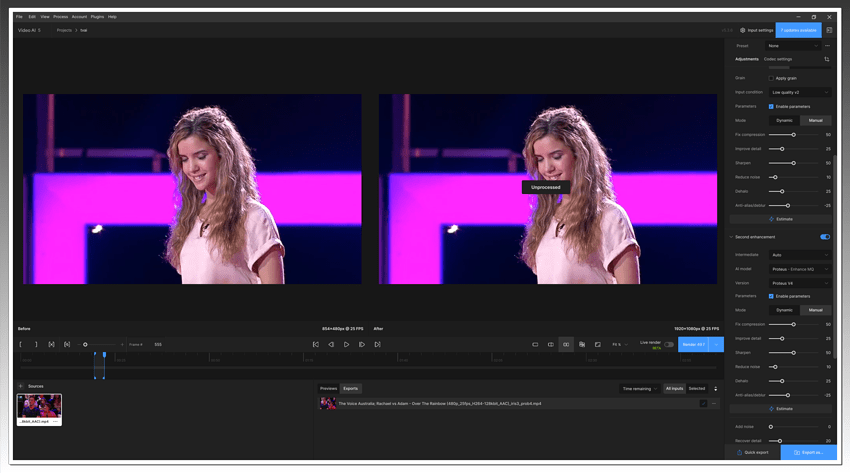Viewport: 850px width, 473px height.
Task: Click the bracketed S timeline icon
Action: (67, 345)
